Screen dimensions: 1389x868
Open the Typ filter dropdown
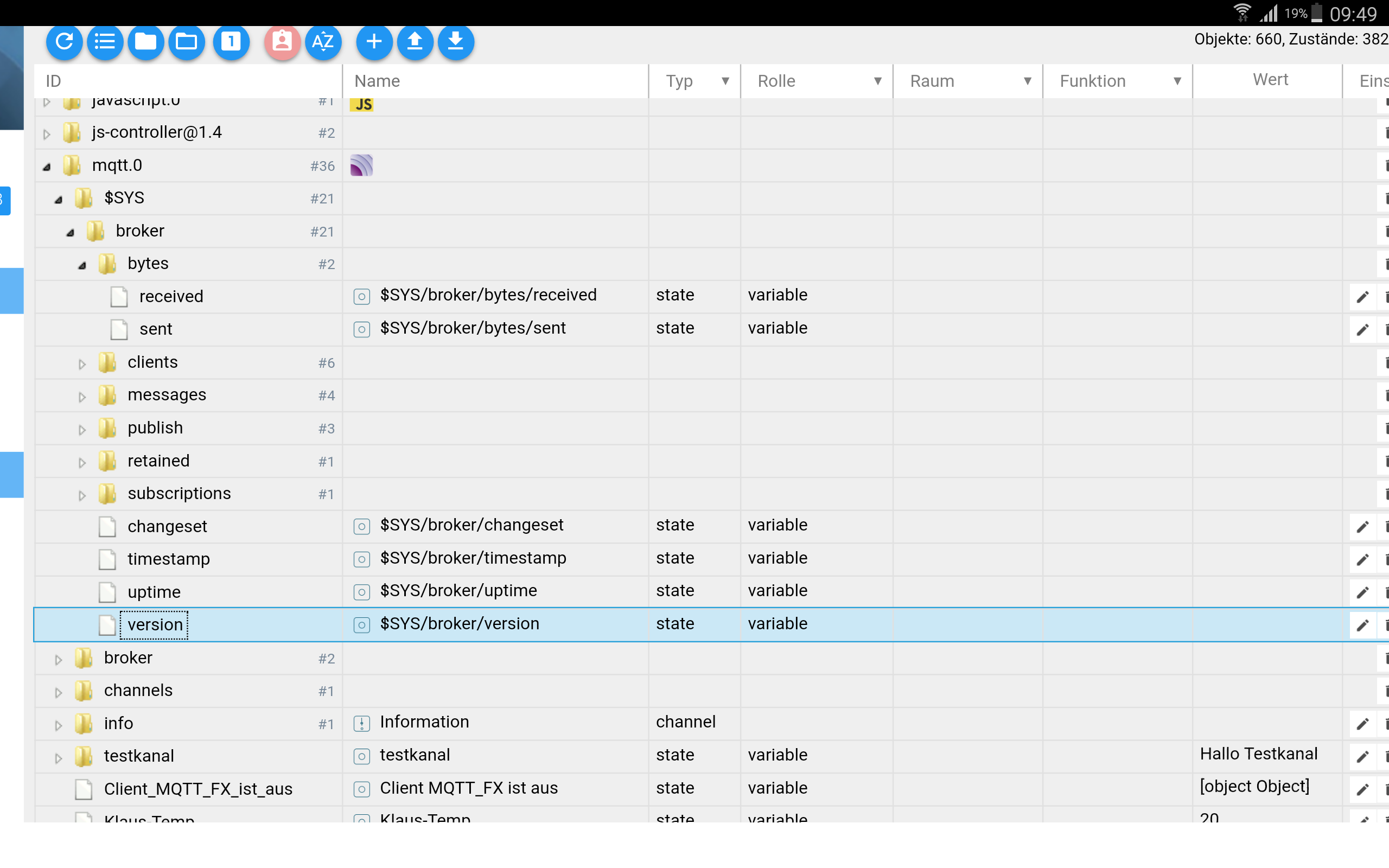click(725, 81)
